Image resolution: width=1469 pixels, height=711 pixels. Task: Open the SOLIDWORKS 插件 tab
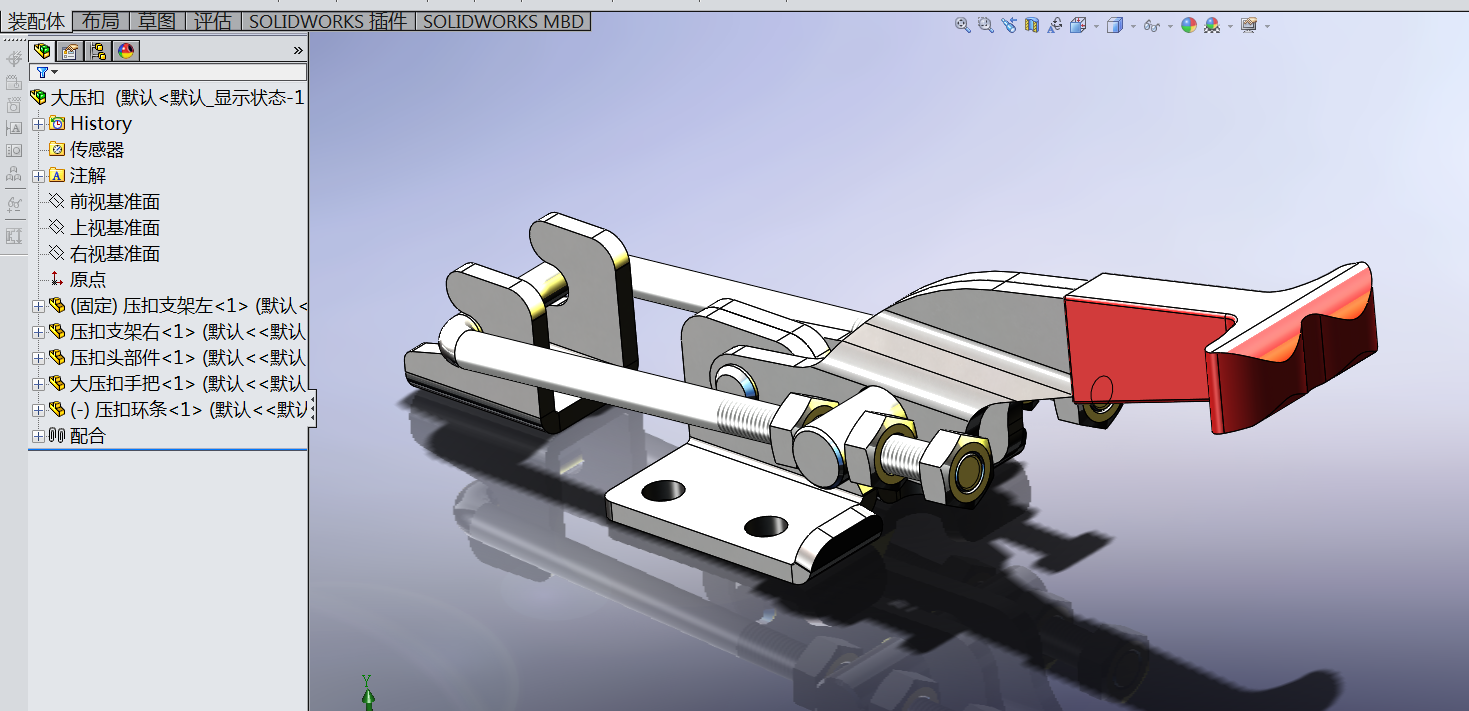(328, 21)
